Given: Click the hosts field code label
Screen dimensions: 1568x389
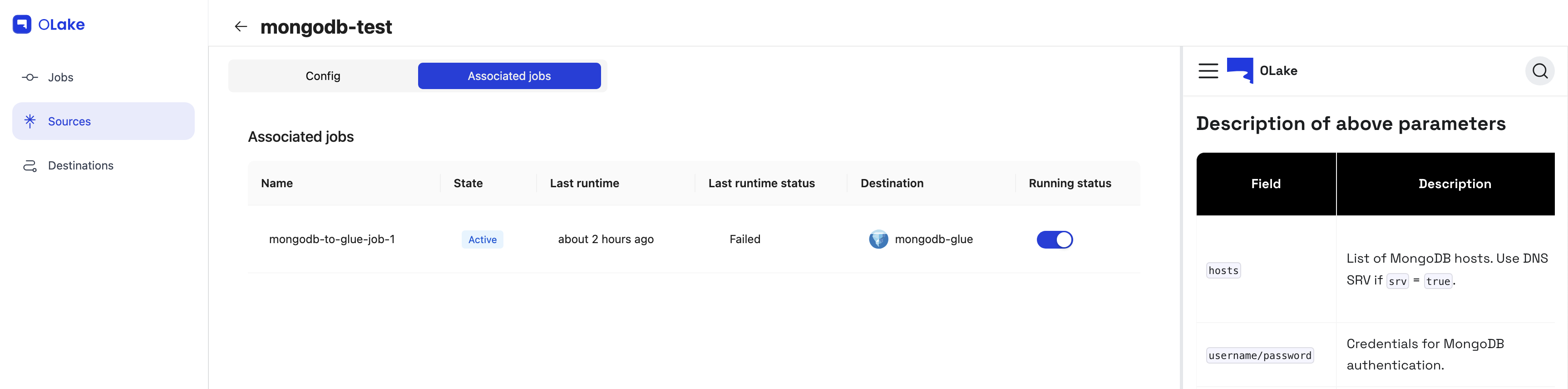Looking at the screenshot, I should [1223, 270].
